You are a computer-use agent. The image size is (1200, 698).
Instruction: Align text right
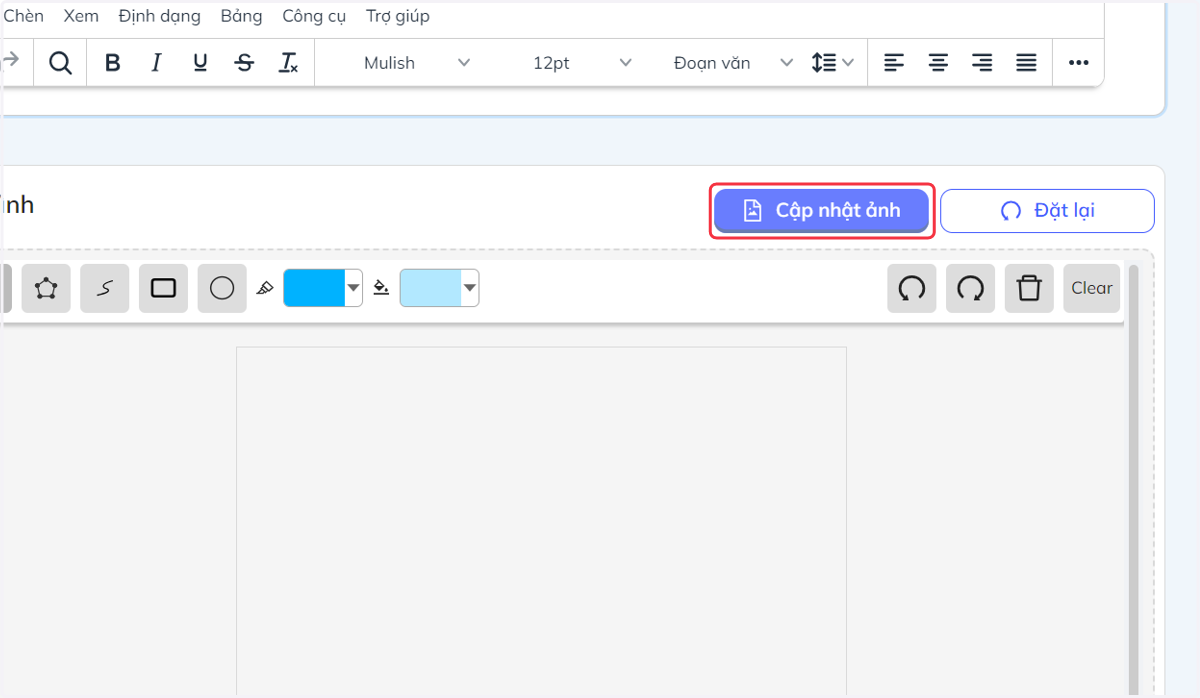coord(982,63)
